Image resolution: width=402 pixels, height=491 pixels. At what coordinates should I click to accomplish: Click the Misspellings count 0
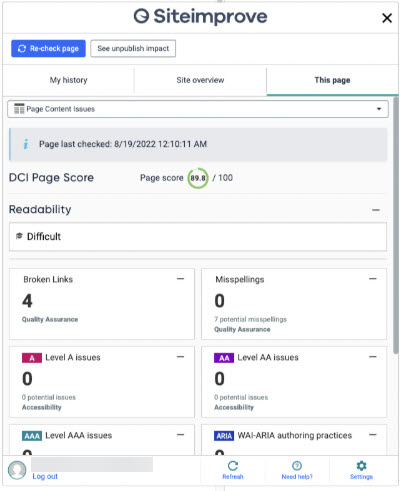tap(219, 301)
